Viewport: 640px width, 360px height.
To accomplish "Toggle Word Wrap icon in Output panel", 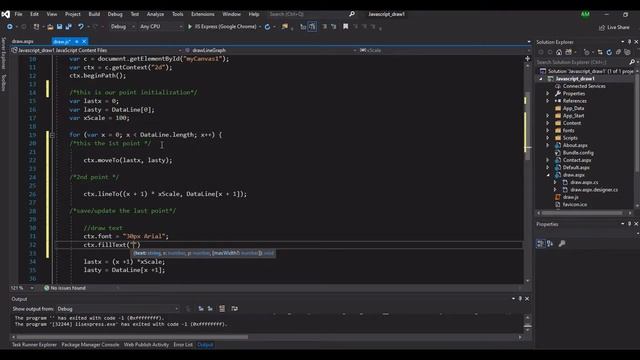I will 234,309.
